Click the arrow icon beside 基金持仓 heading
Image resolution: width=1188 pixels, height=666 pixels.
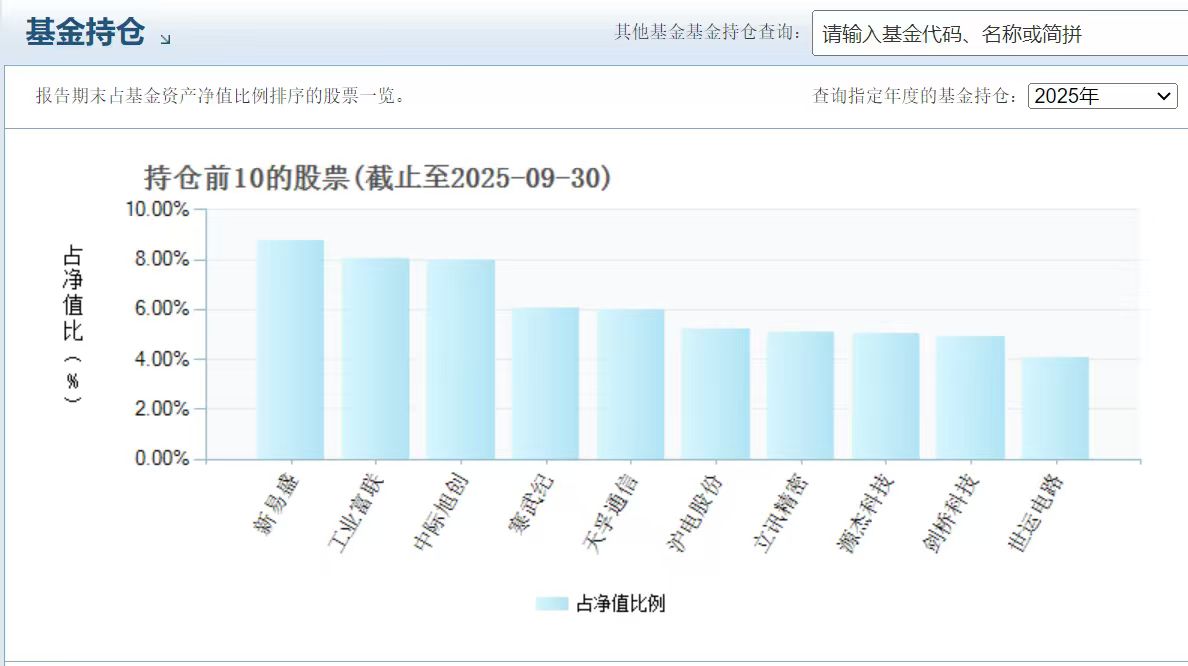(165, 39)
